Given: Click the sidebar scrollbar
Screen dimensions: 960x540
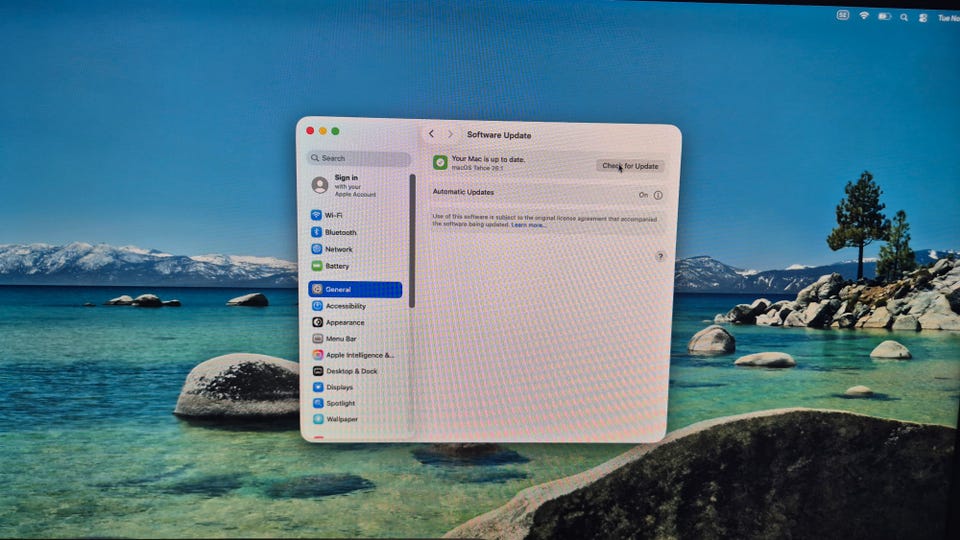Looking at the screenshot, I should pyautogui.click(x=412, y=241).
